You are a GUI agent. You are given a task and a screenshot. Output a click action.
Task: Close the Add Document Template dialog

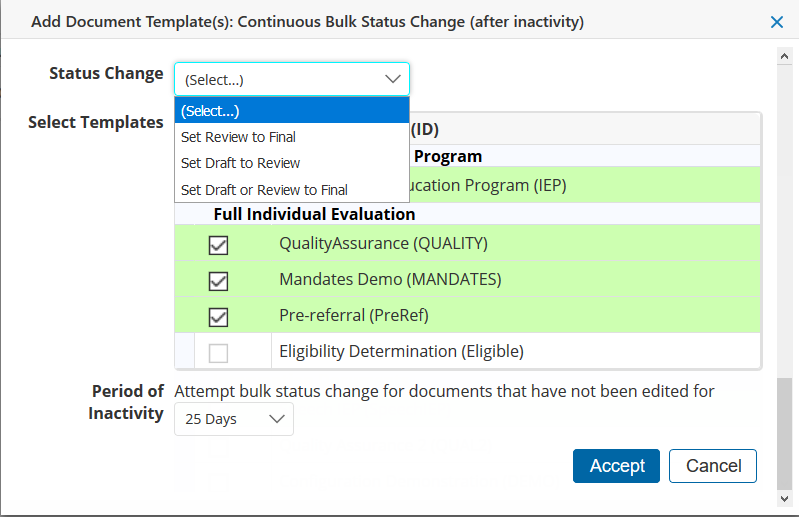click(777, 22)
